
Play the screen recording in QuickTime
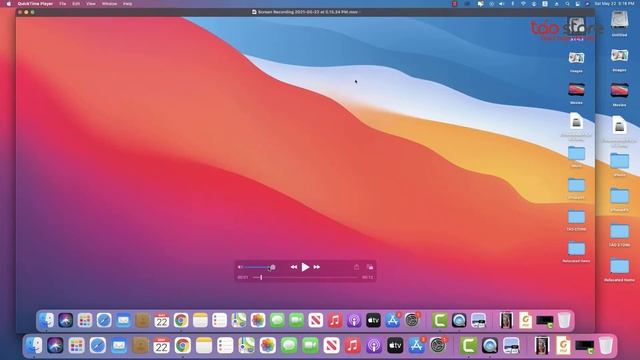tap(305, 267)
